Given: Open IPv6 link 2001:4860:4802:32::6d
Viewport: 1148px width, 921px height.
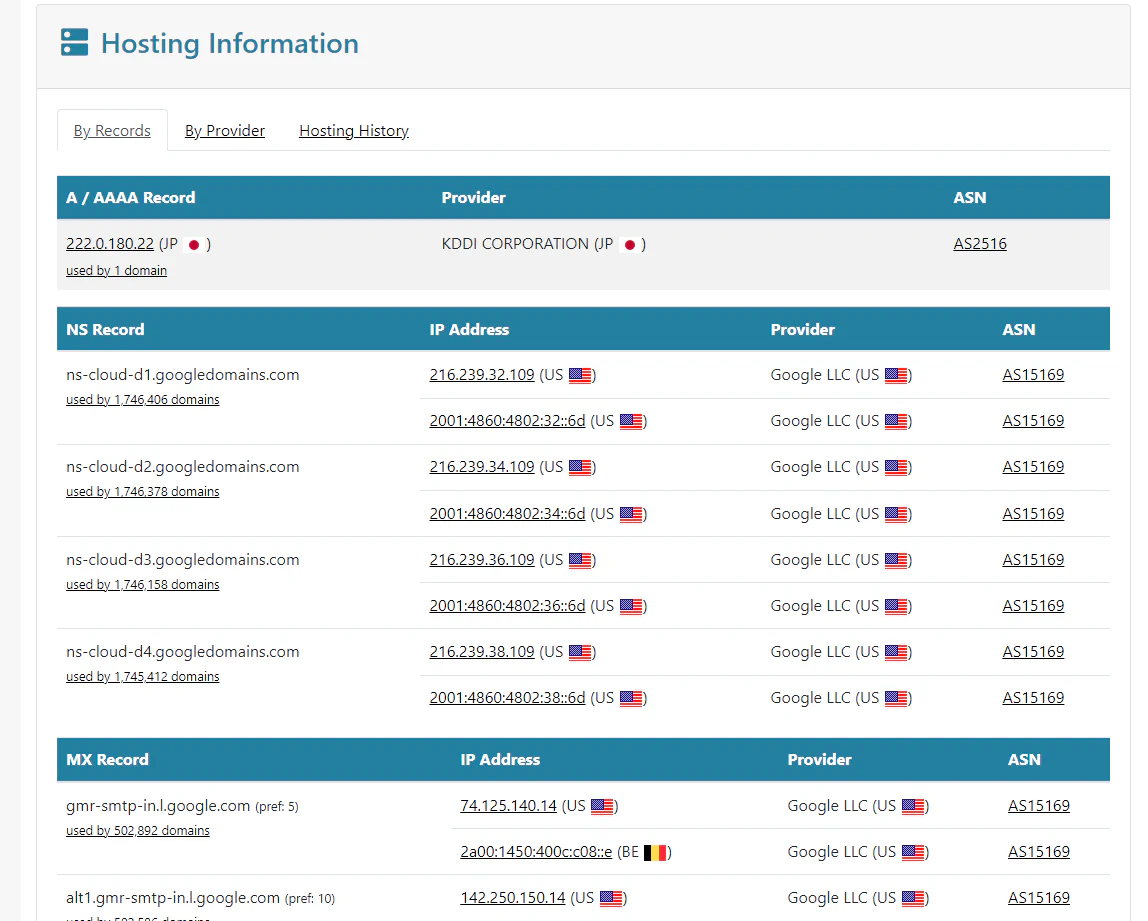Looking at the screenshot, I should [x=507, y=421].
